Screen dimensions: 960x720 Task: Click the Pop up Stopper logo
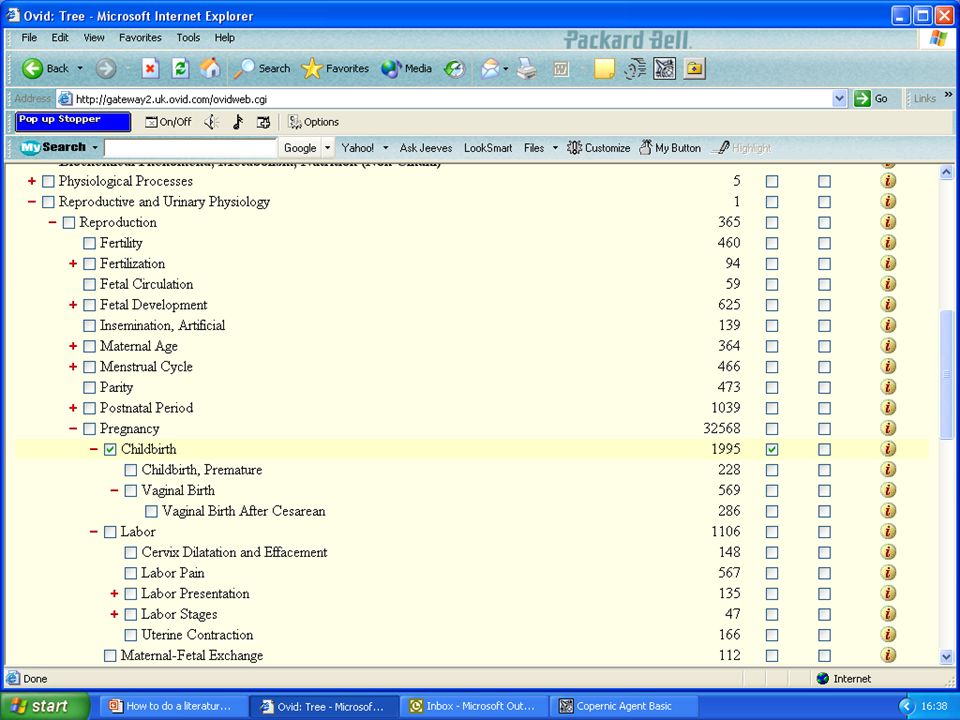click(73, 121)
